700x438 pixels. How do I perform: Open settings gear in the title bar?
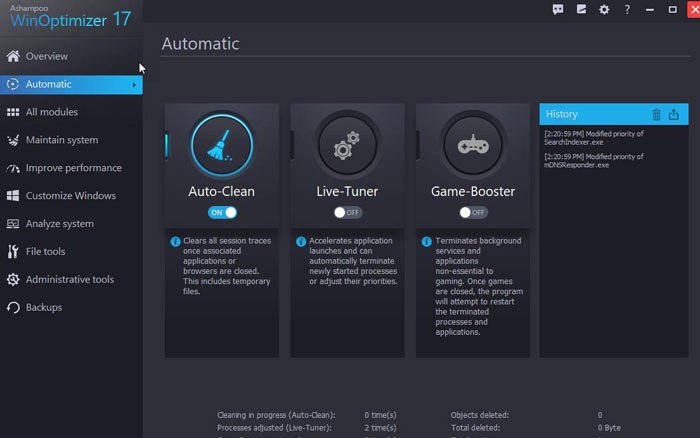point(604,9)
